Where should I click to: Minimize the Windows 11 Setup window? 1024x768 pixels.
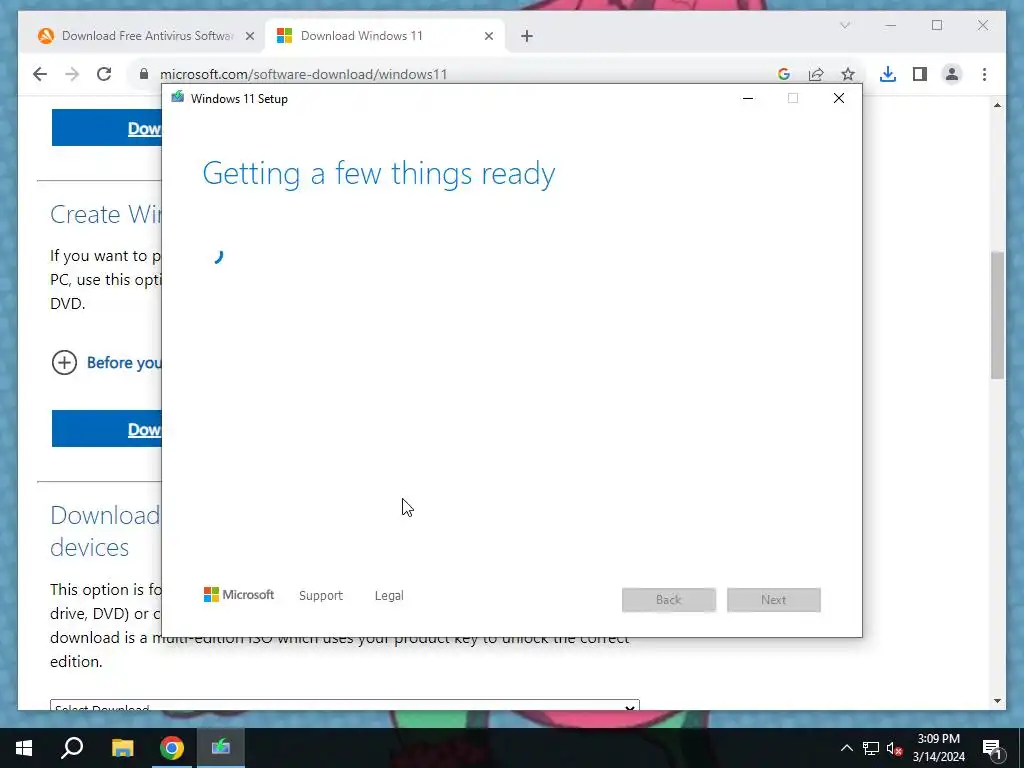(748, 99)
